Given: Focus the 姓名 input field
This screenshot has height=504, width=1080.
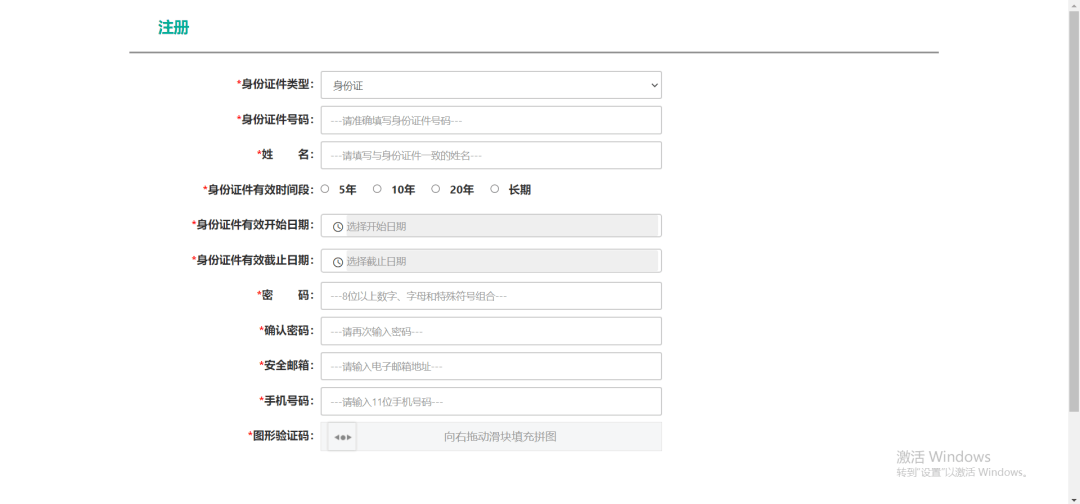Looking at the screenshot, I should (x=490, y=155).
